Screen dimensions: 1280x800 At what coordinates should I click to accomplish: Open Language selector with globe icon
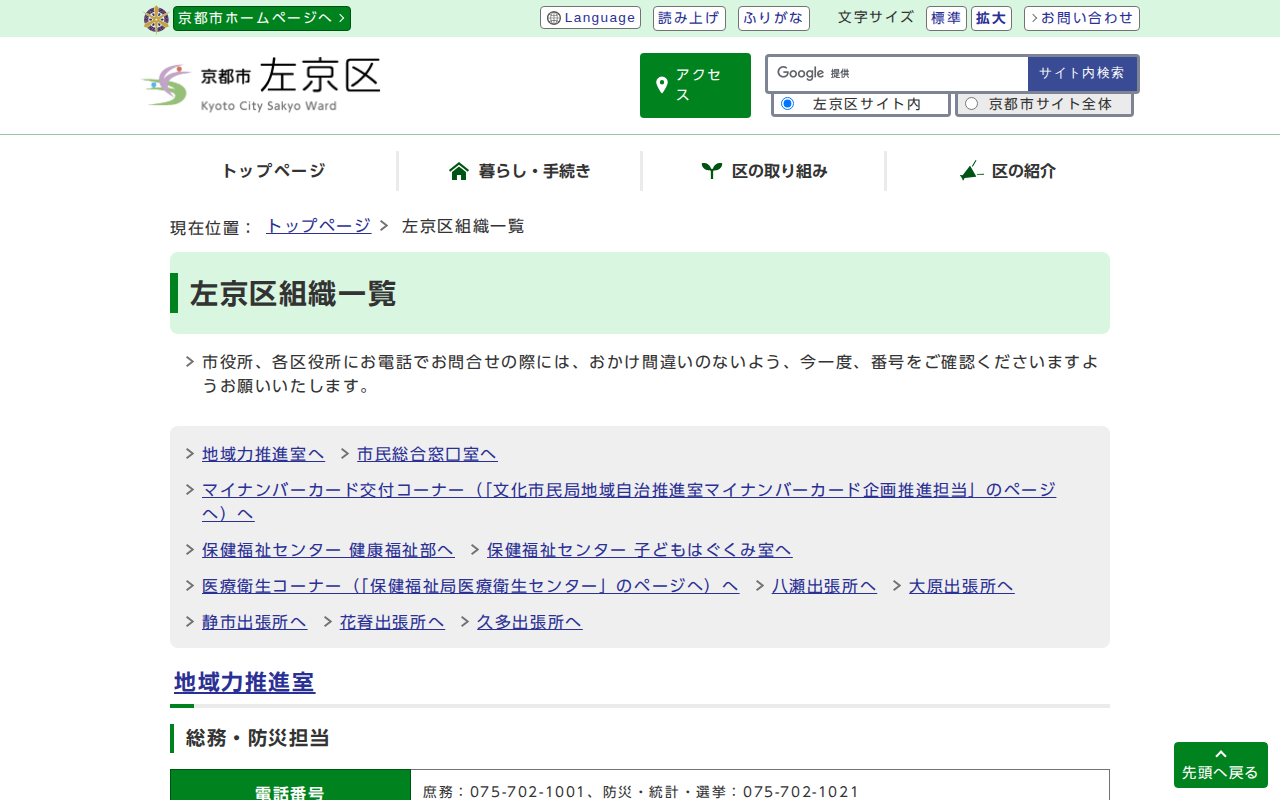tap(590, 18)
